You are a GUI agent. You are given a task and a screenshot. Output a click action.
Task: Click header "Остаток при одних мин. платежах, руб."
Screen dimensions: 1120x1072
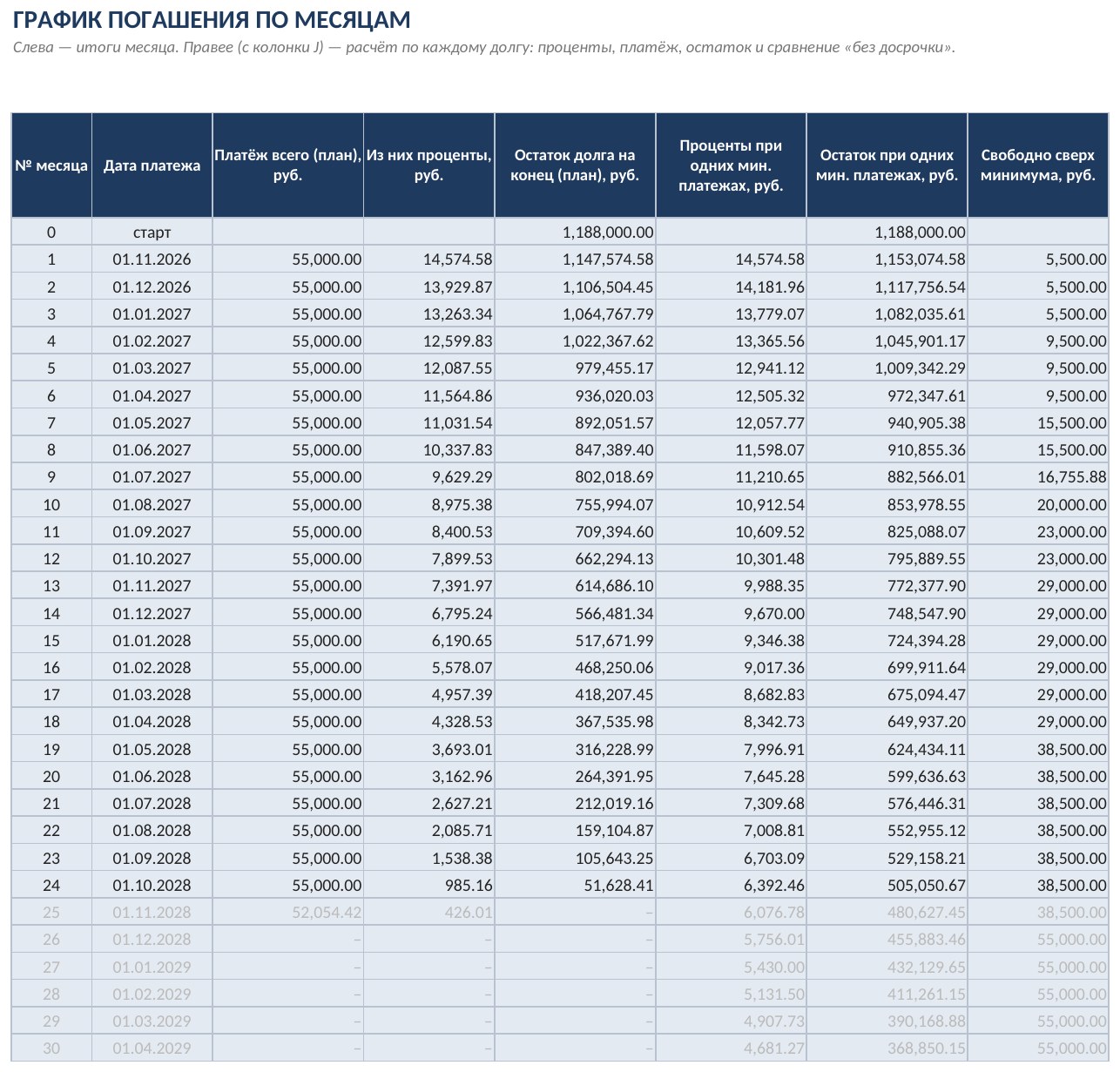click(x=887, y=165)
